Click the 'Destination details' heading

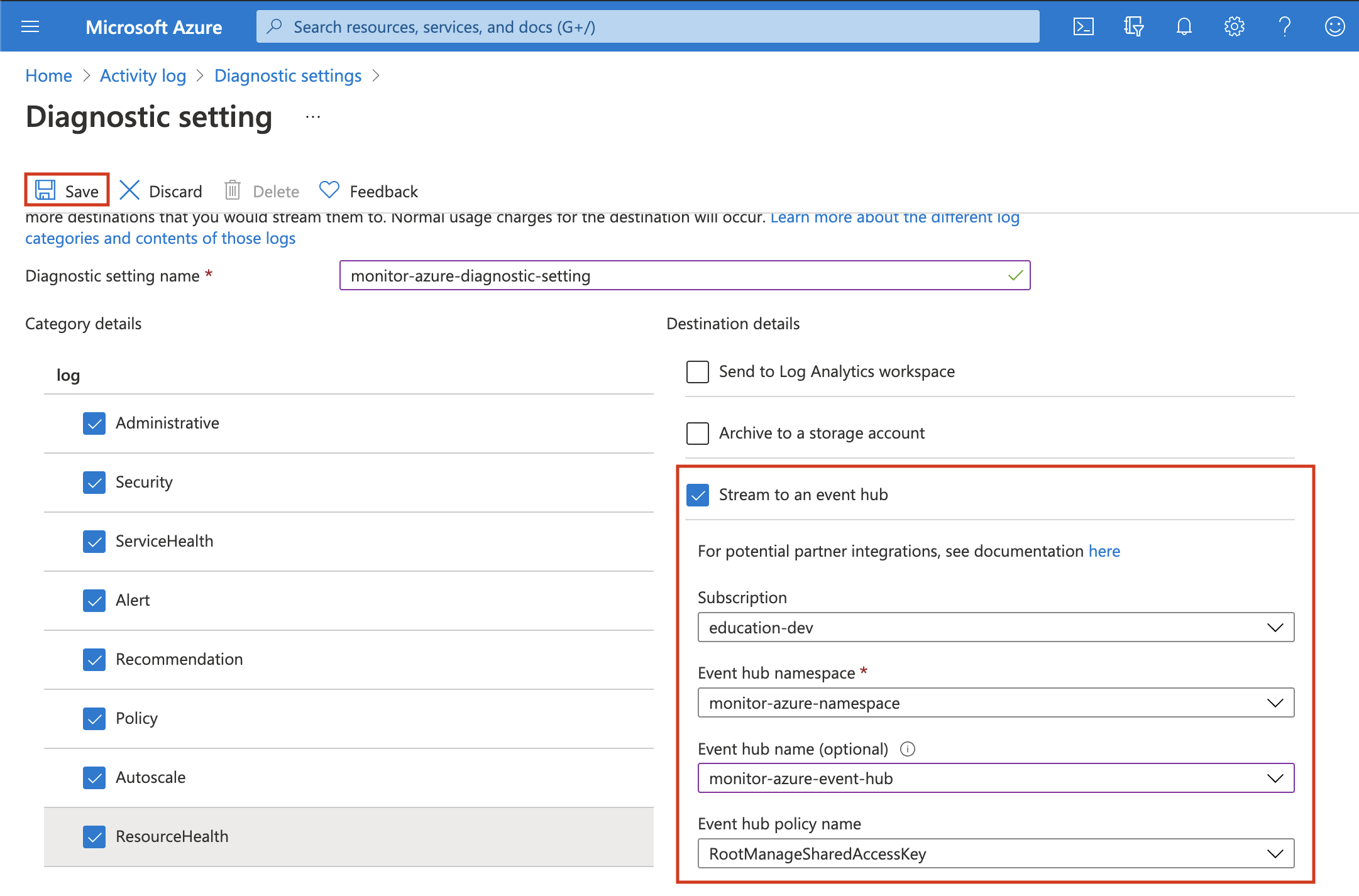pyautogui.click(x=733, y=324)
